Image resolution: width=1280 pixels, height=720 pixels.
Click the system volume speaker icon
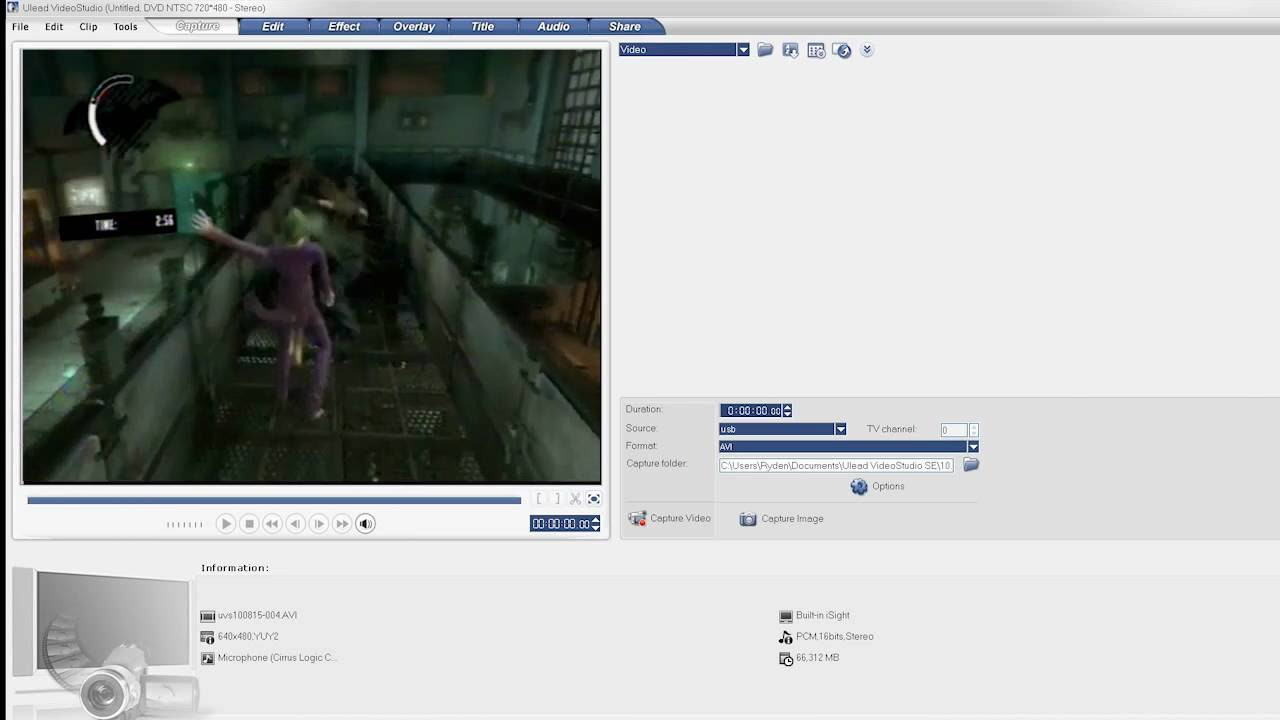tap(366, 523)
